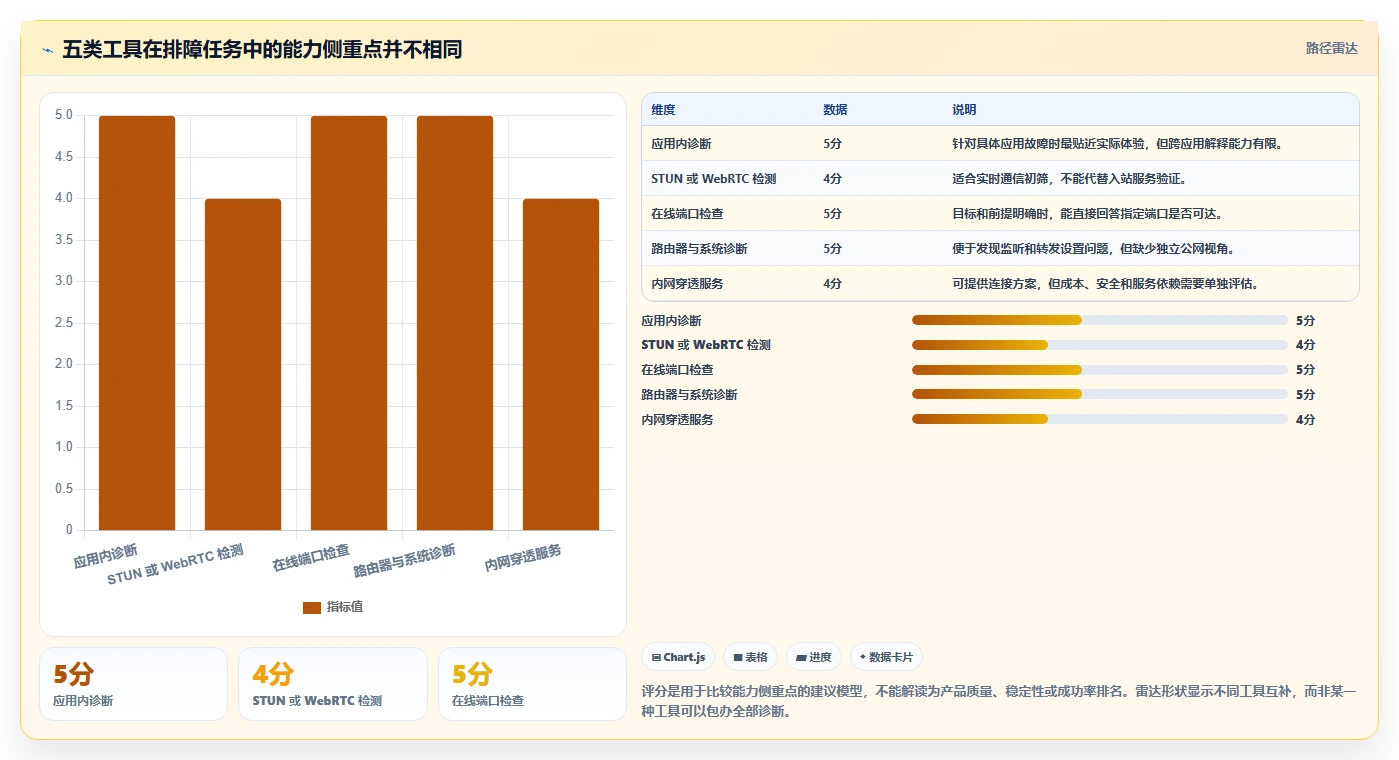This screenshot has height=760, width=1399.
Task: Click the 在线端口检查 bar in the chart
Action: pyautogui.click(x=349, y=323)
